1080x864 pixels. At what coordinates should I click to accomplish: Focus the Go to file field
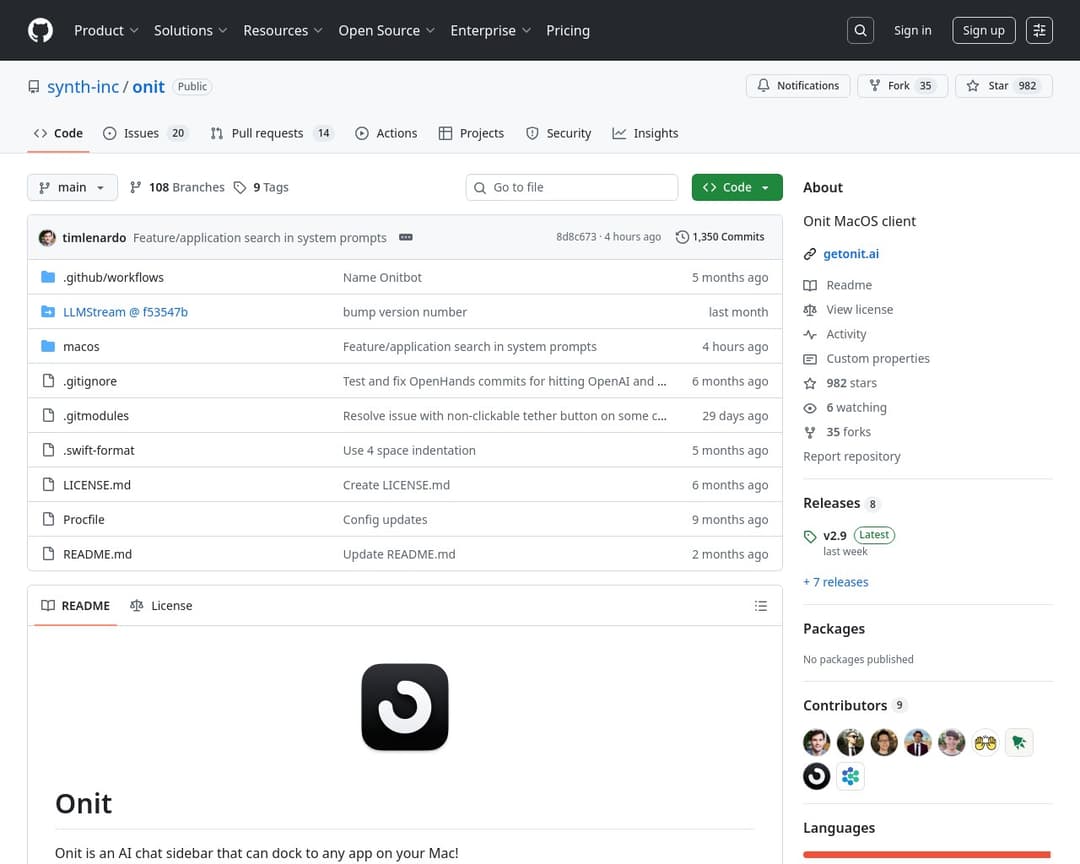tap(580, 187)
